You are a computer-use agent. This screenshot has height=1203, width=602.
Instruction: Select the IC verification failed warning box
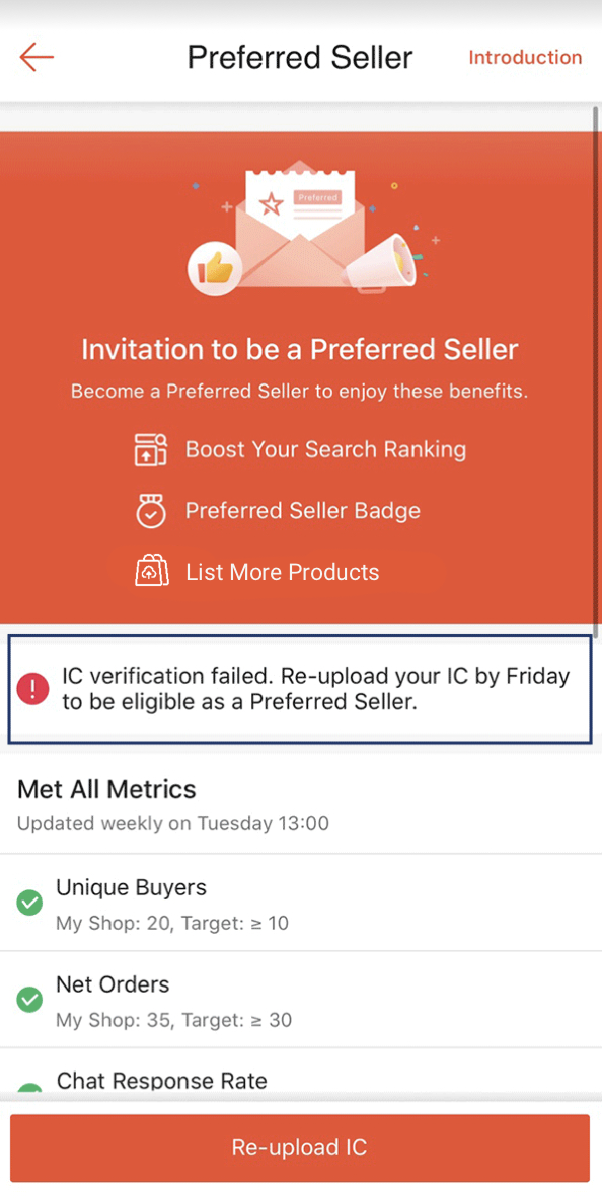click(300, 688)
